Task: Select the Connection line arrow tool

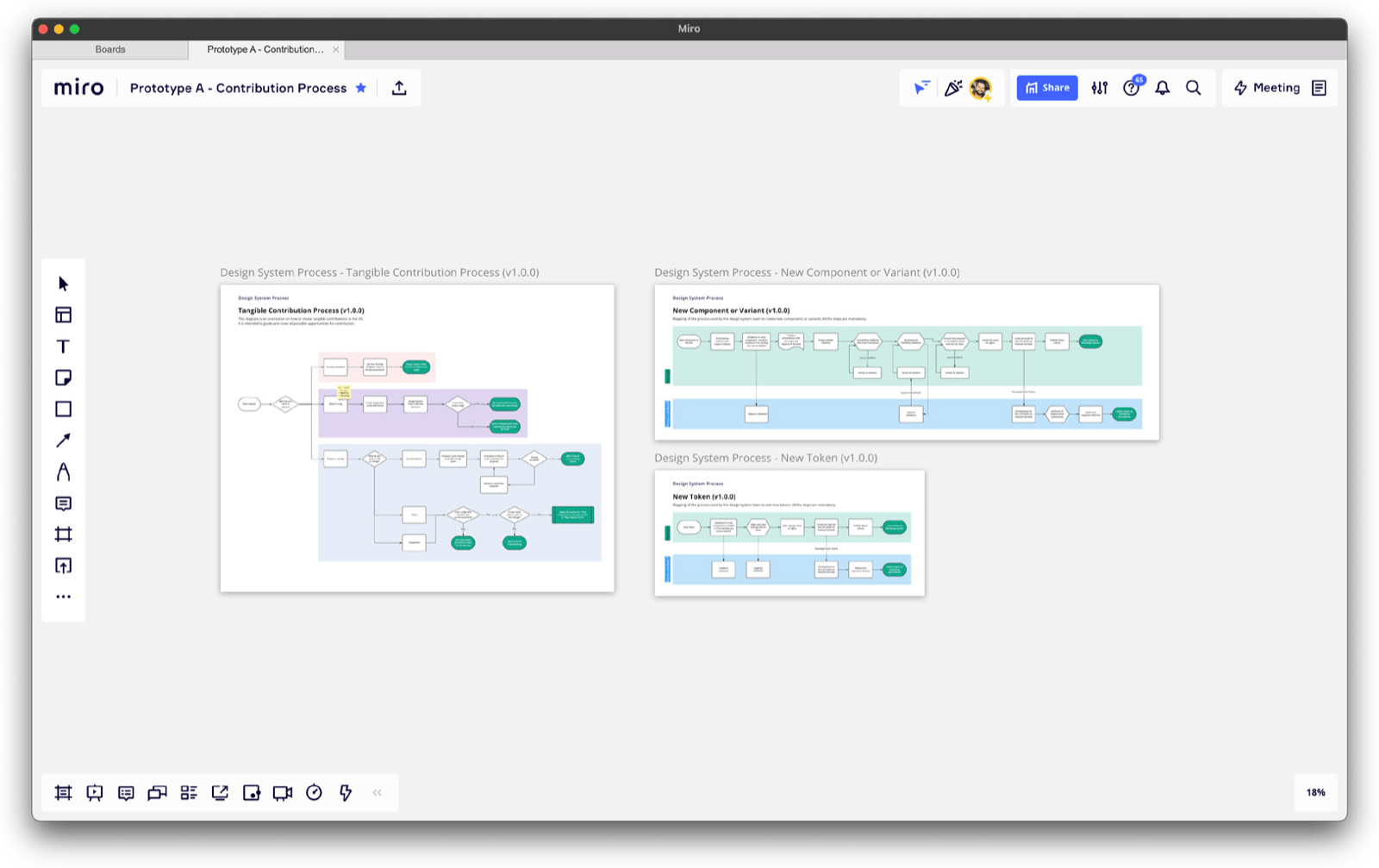Action: [63, 440]
